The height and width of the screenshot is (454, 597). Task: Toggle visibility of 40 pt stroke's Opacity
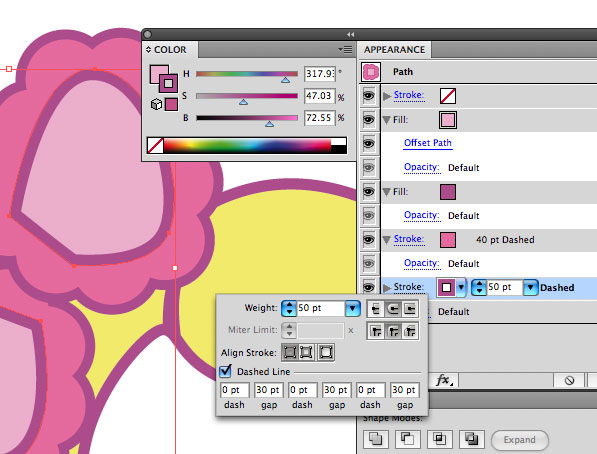coord(368,264)
